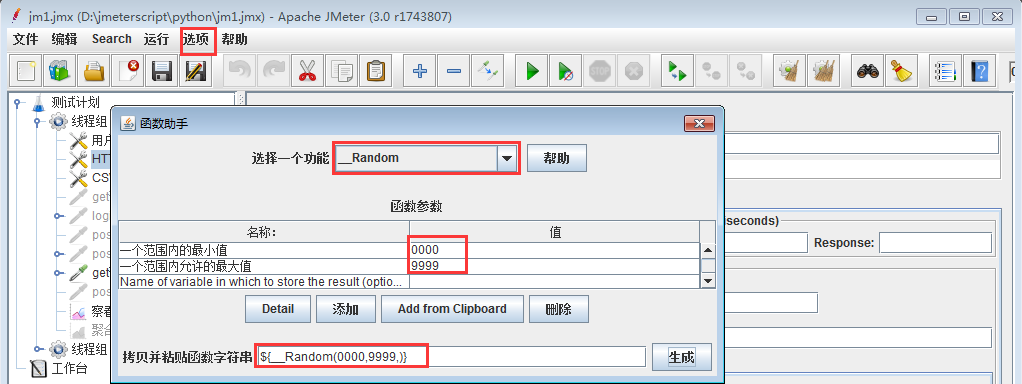The width and height of the screenshot is (1022, 384).
Task: Click the Paste clipboard icon
Action: pos(375,70)
